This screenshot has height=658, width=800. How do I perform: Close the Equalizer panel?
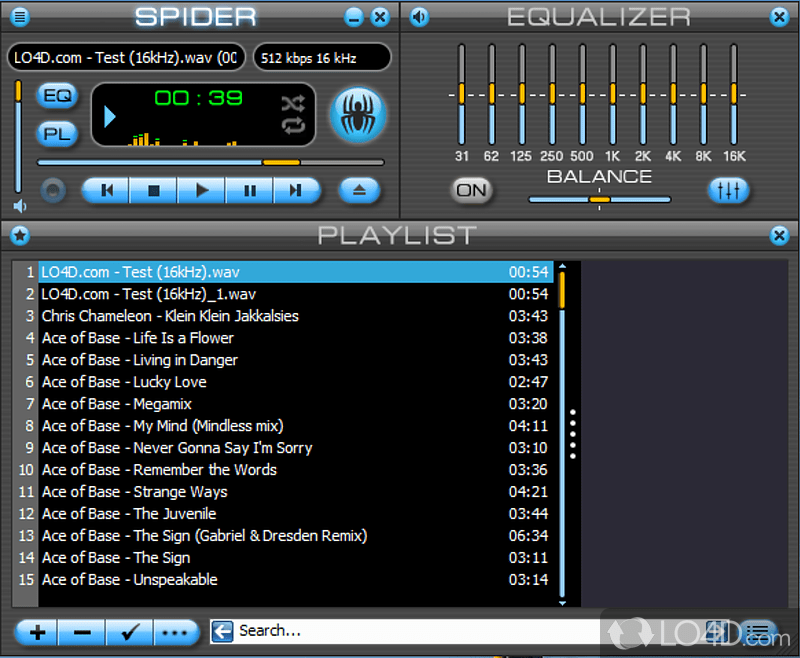pyautogui.click(x=779, y=17)
